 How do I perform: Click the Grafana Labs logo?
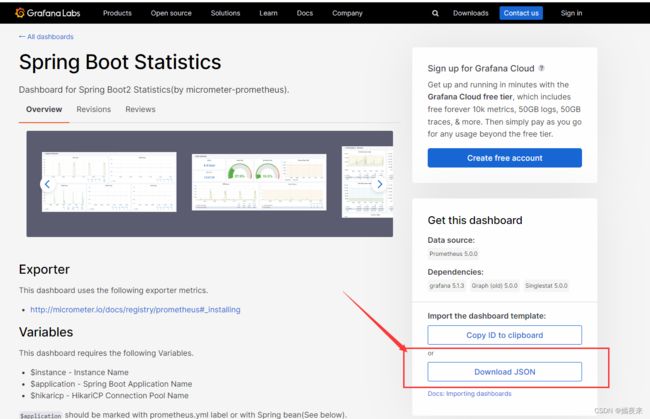coord(48,13)
